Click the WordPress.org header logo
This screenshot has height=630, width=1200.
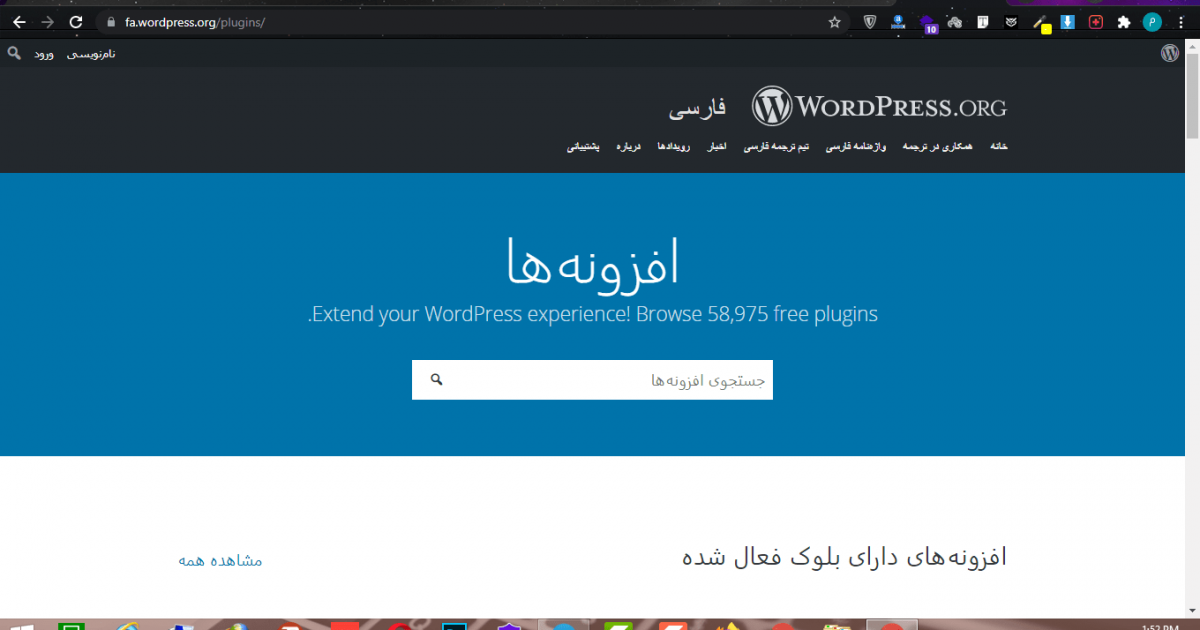coord(880,107)
